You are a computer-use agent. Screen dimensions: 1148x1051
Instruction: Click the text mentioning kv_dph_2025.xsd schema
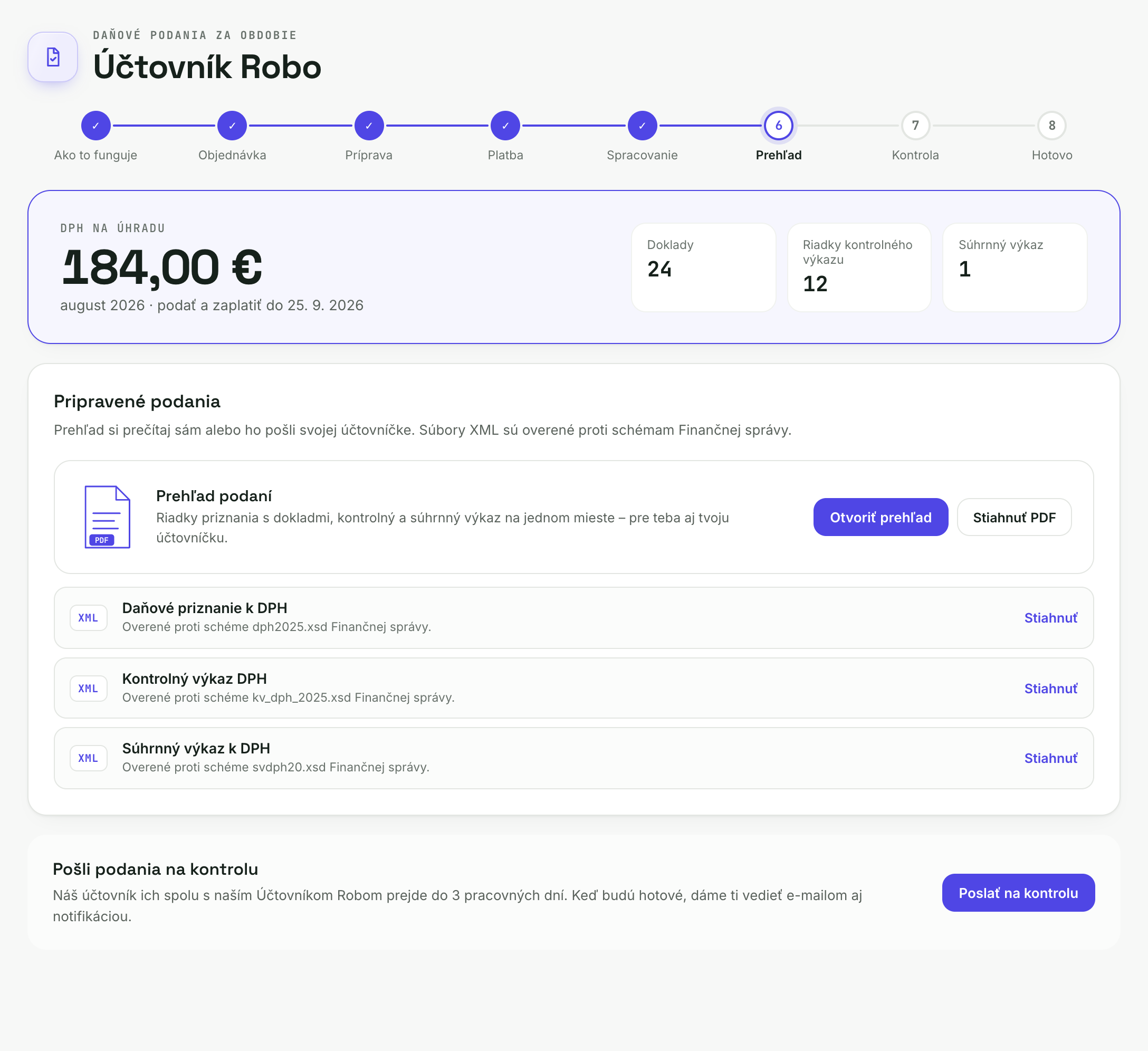tap(288, 697)
